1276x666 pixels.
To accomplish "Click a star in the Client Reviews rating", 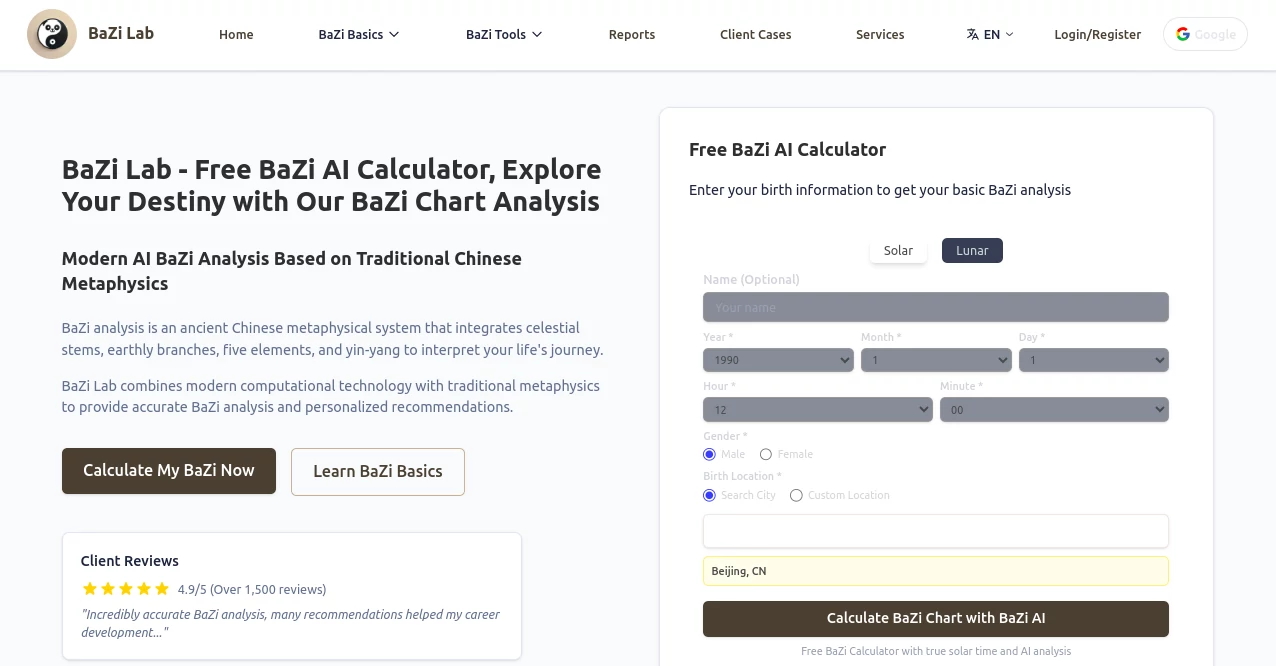I will tap(89, 589).
